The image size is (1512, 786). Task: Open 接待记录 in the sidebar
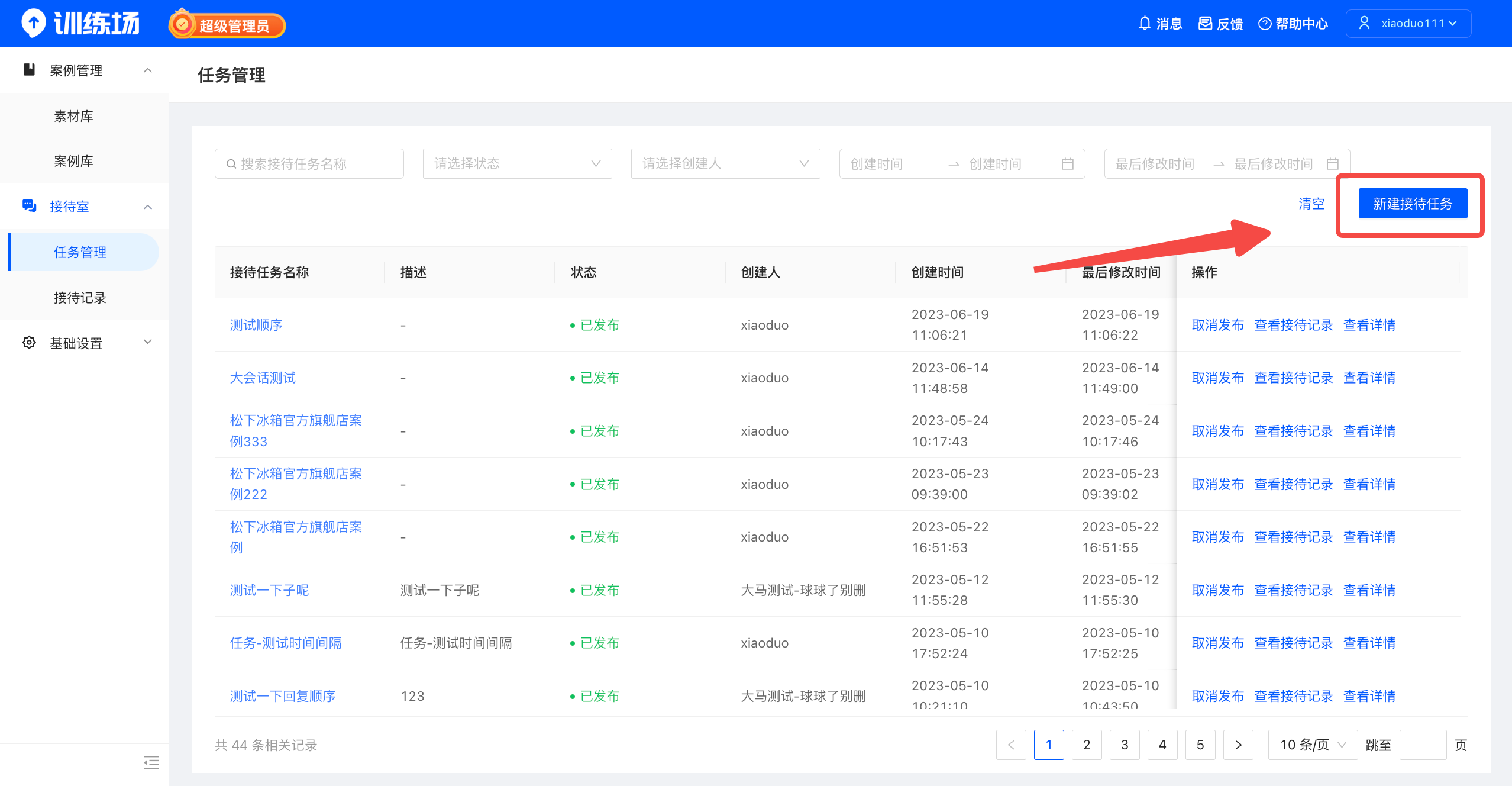80,298
